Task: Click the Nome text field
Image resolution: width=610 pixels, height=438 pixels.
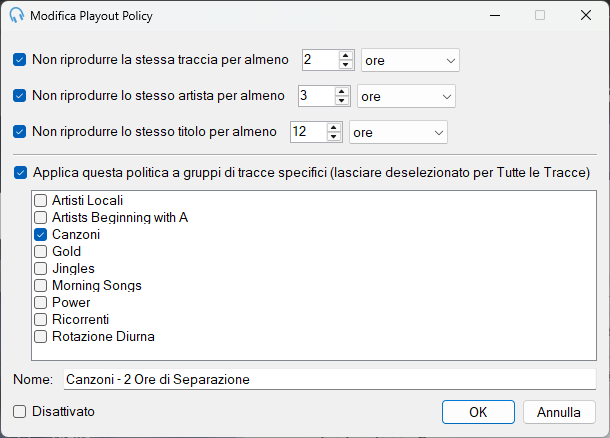Action: pyautogui.click(x=330, y=379)
